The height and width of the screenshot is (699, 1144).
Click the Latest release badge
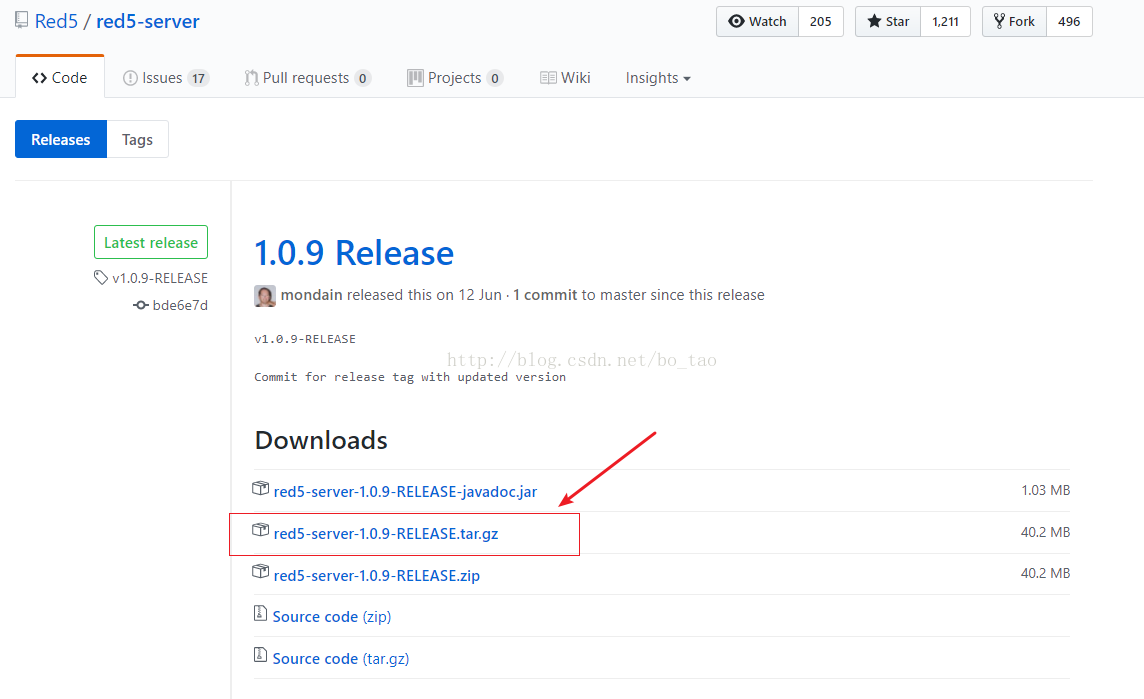(x=151, y=242)
